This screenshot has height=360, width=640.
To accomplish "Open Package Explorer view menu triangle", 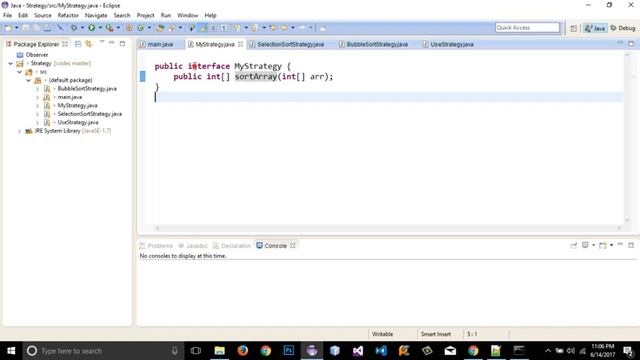I will coord(102,42).
